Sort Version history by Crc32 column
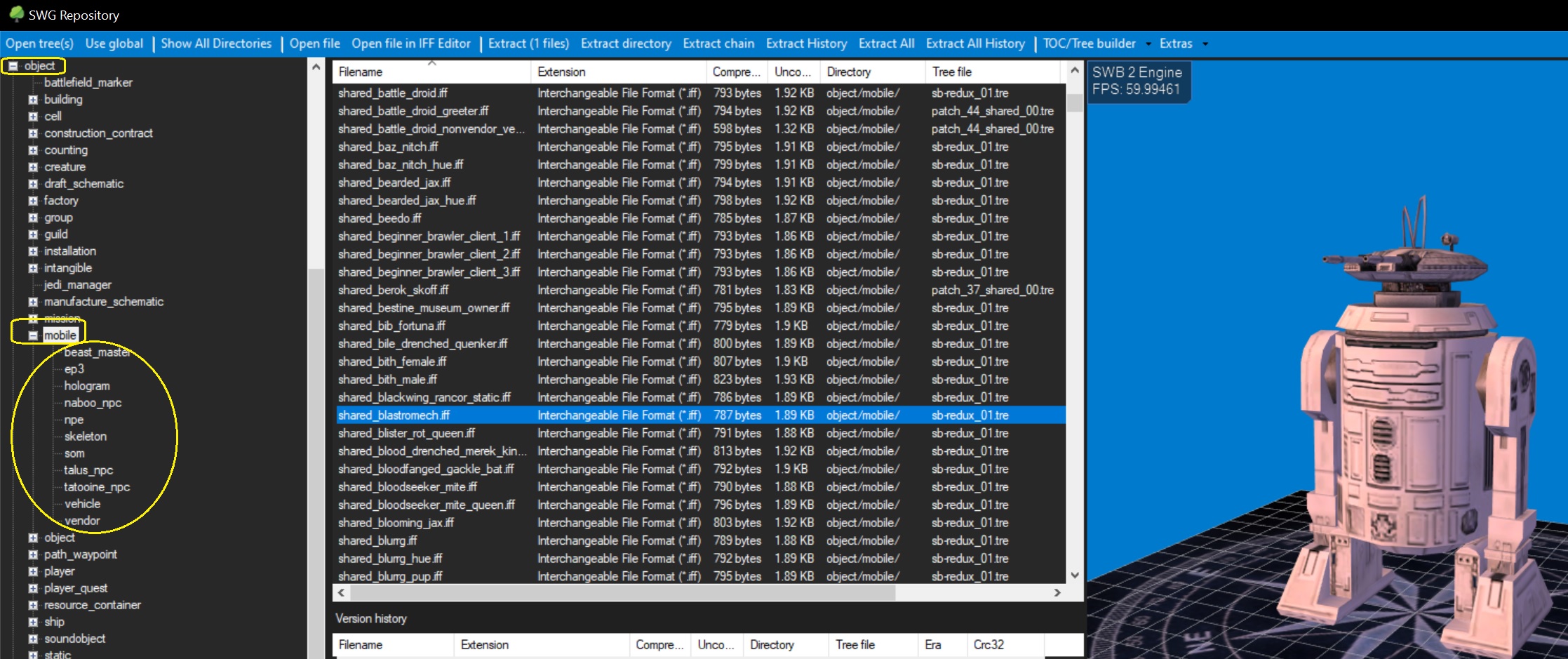This screenshot has height=659, width=1568. [1005, 644]
